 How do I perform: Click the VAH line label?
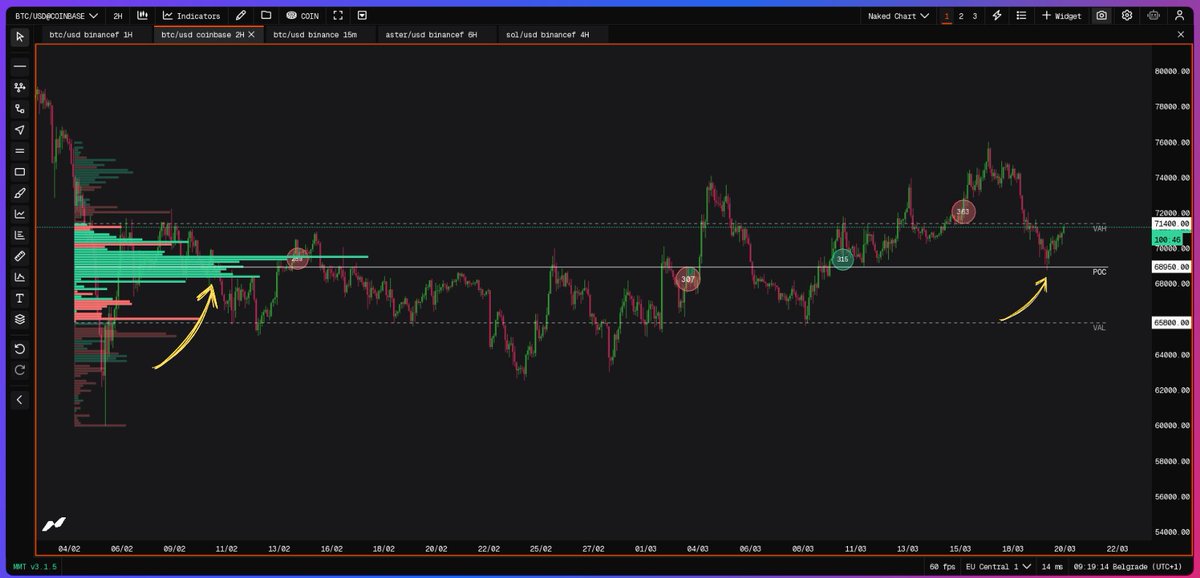(x=1100, y=229)
